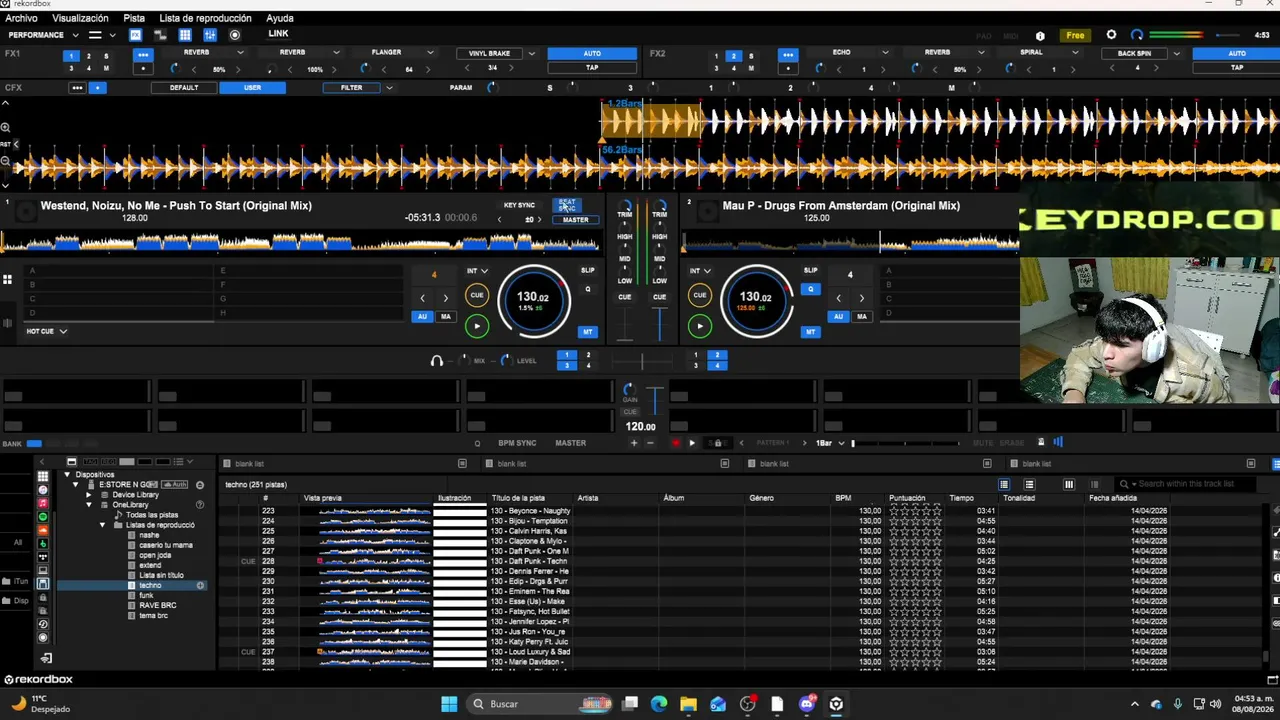Toggle the 2-deck layout icon
The width and height of the screenshot is (1280, 720).
click(x=95, y=35)
